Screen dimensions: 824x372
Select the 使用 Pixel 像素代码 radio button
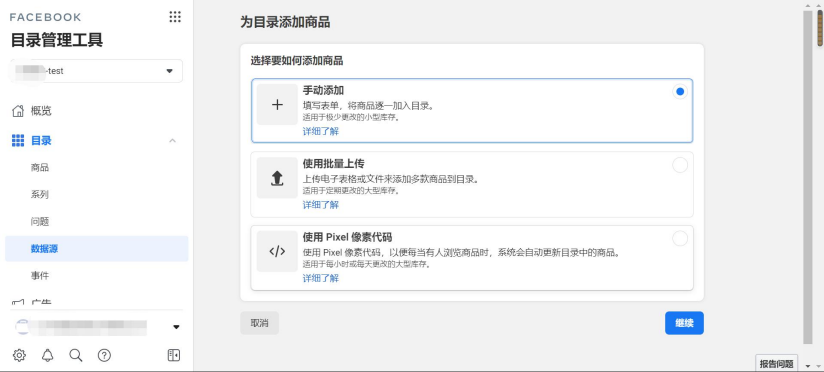coord(680,239)
